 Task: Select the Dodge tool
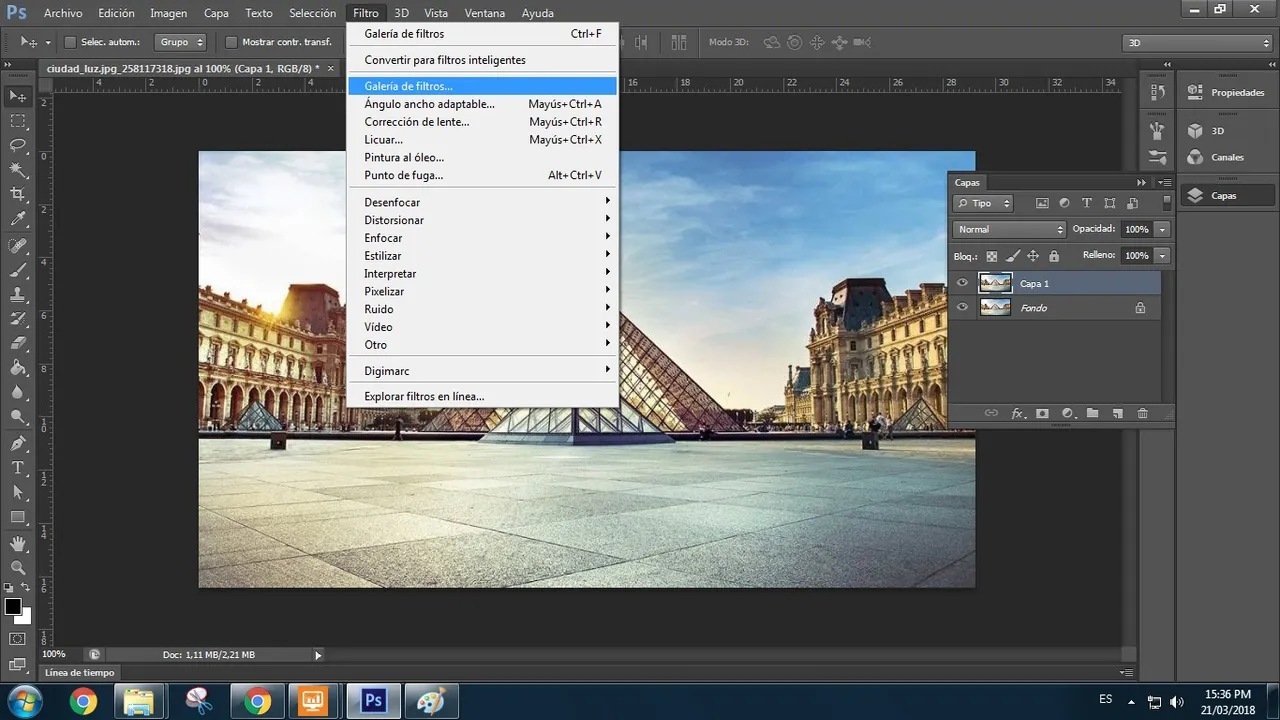tap(18, 418)
